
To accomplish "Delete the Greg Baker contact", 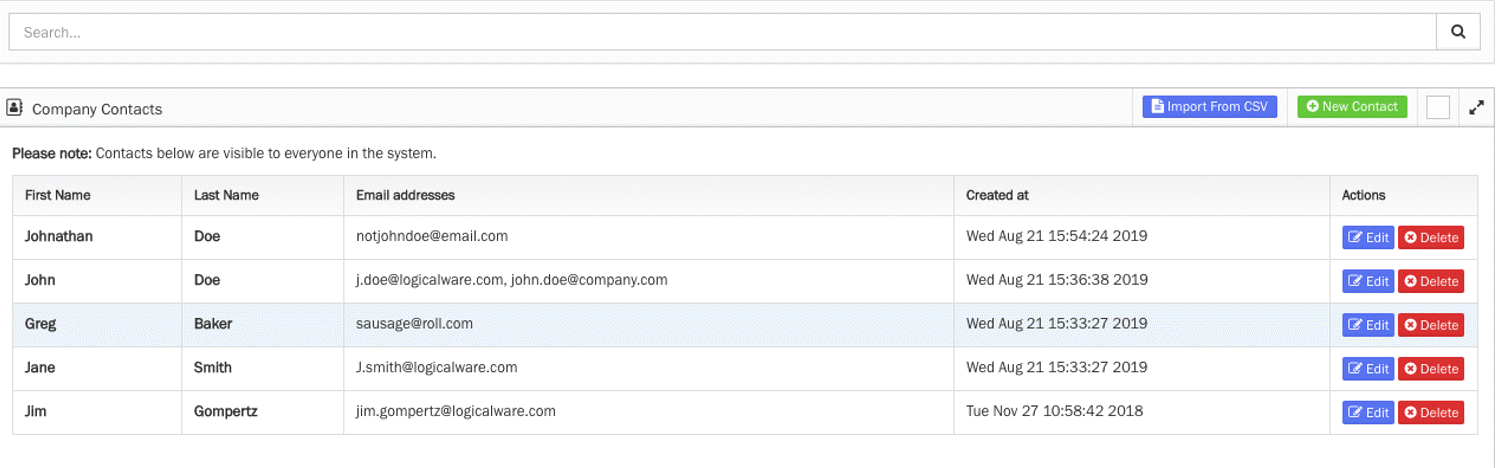I will coord(1431,325).
